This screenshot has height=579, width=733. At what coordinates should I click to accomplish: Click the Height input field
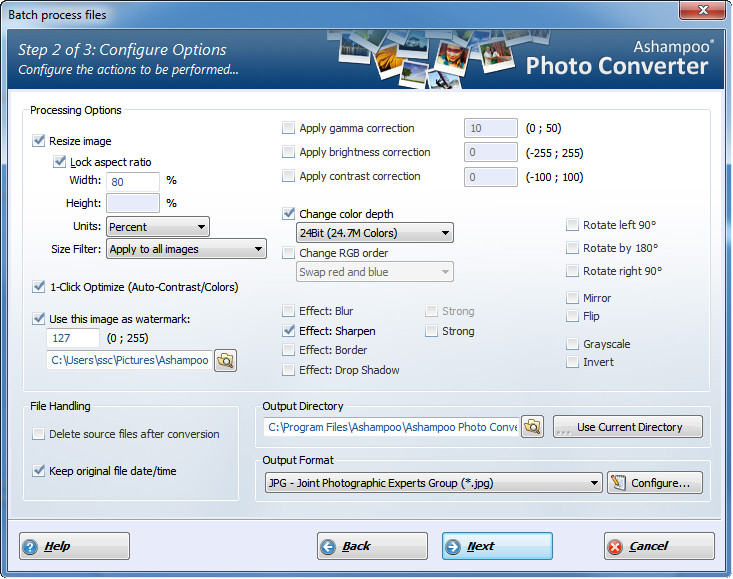[133, 203]
